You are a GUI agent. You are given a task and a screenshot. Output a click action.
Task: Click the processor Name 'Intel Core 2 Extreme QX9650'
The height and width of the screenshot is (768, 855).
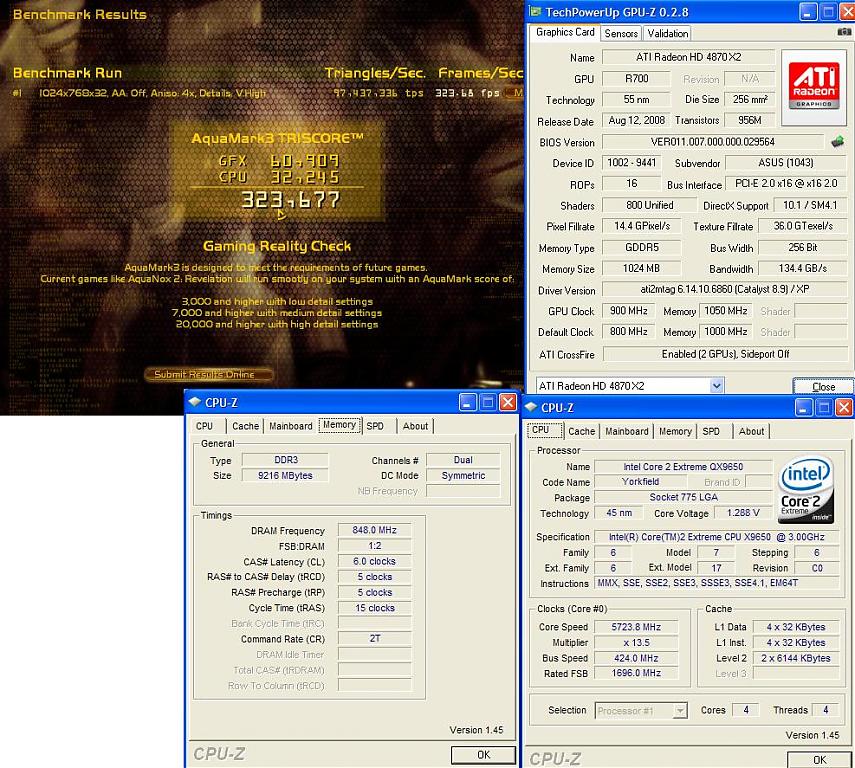pyautogui.click(x=683, y=467)
